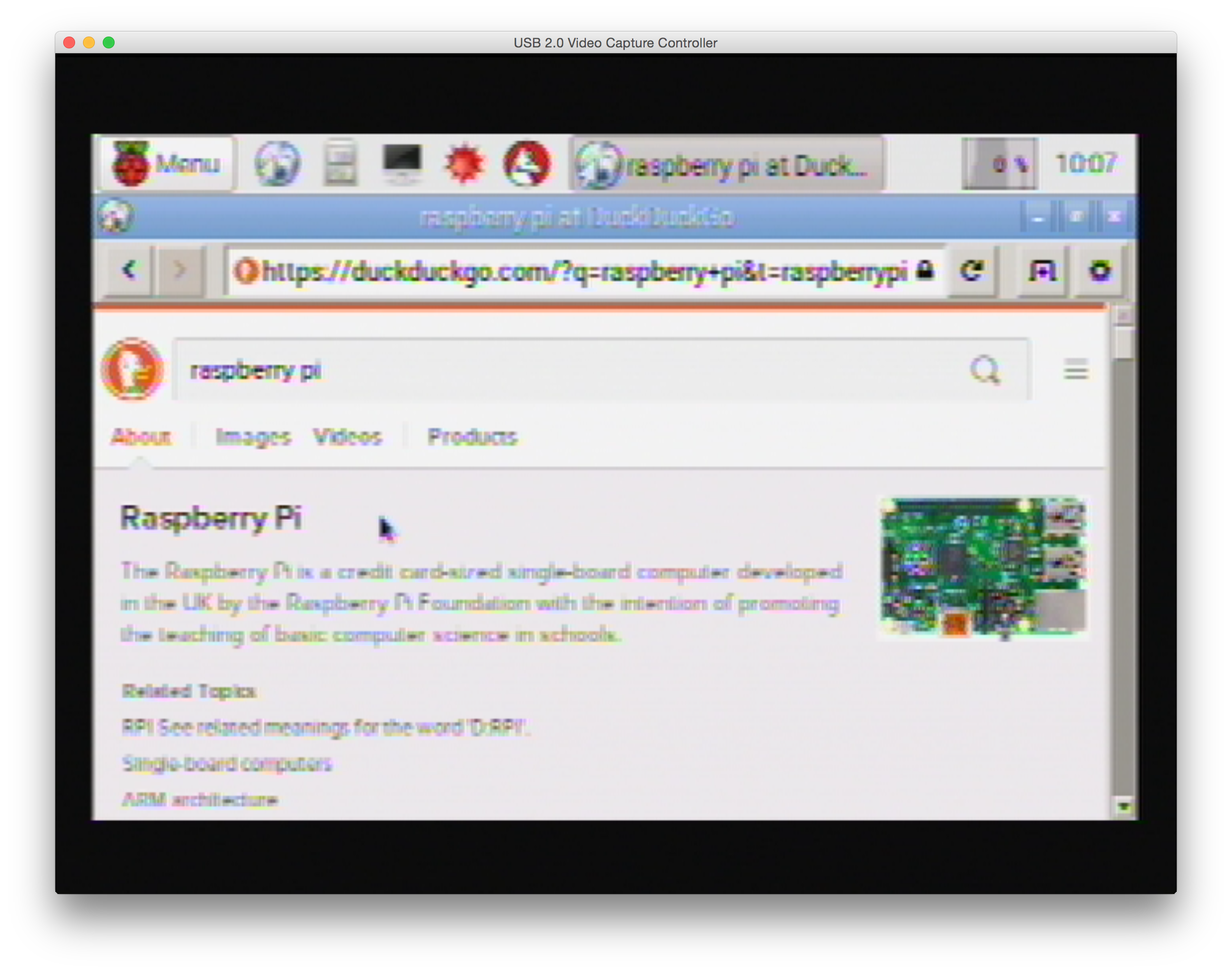
Task: Click the magnifying glass search icon
Action: 986,370
